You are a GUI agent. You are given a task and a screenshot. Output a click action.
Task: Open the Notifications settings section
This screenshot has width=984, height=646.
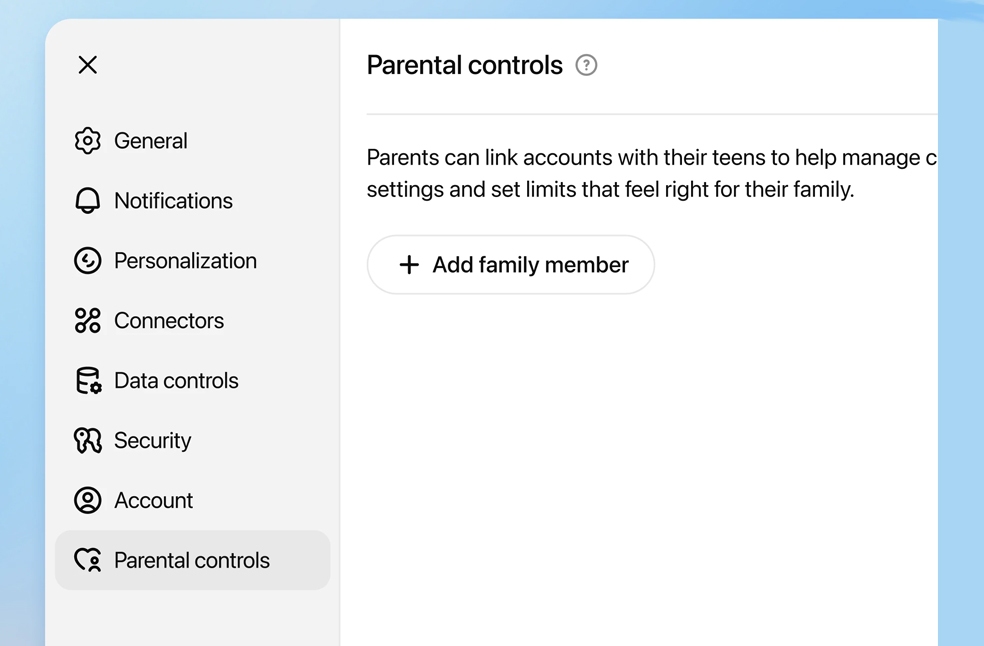pyautogui.click(x=173, y=200)
